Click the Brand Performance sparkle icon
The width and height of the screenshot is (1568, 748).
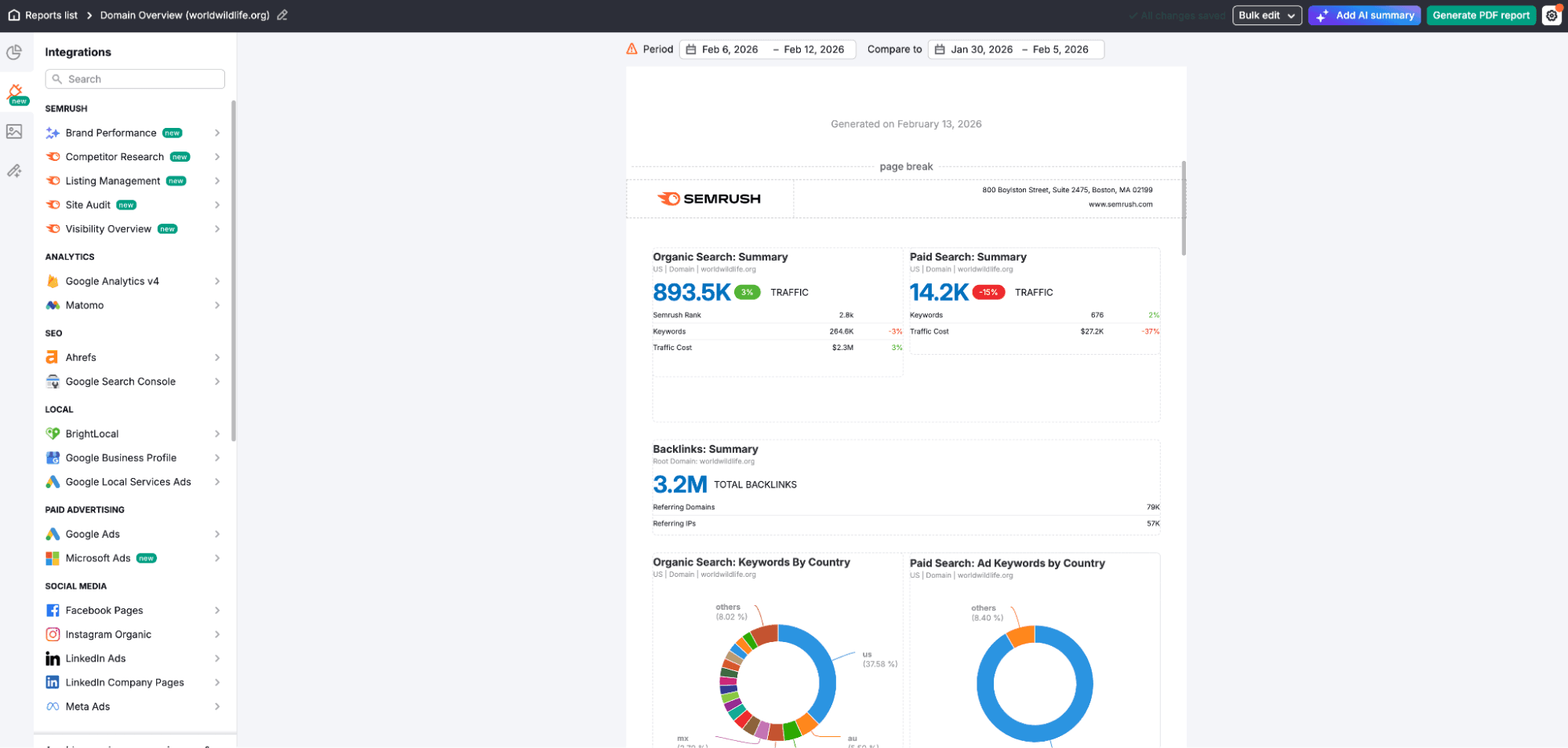point(53,133)
